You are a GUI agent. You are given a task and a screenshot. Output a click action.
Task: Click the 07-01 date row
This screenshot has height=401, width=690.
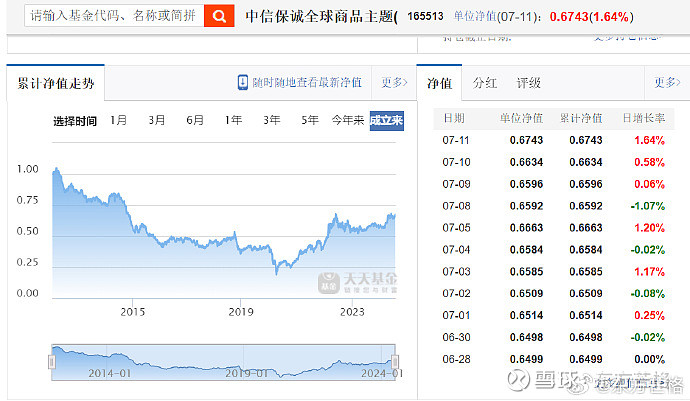554,316
